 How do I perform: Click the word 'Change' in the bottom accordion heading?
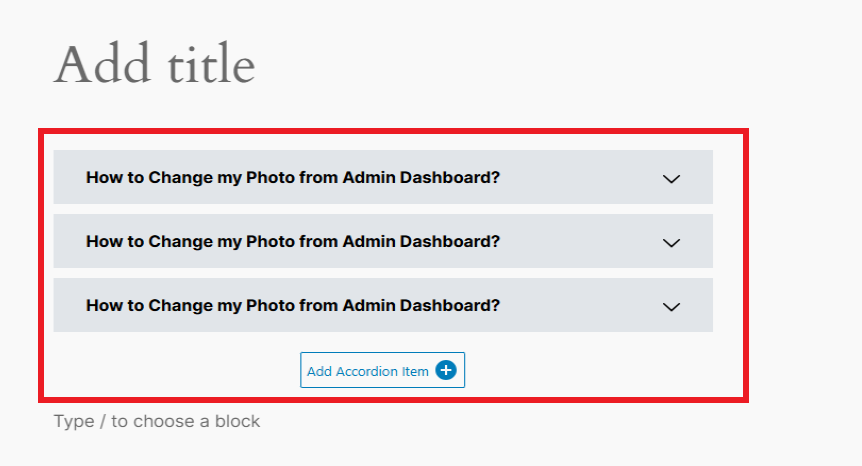180,306
